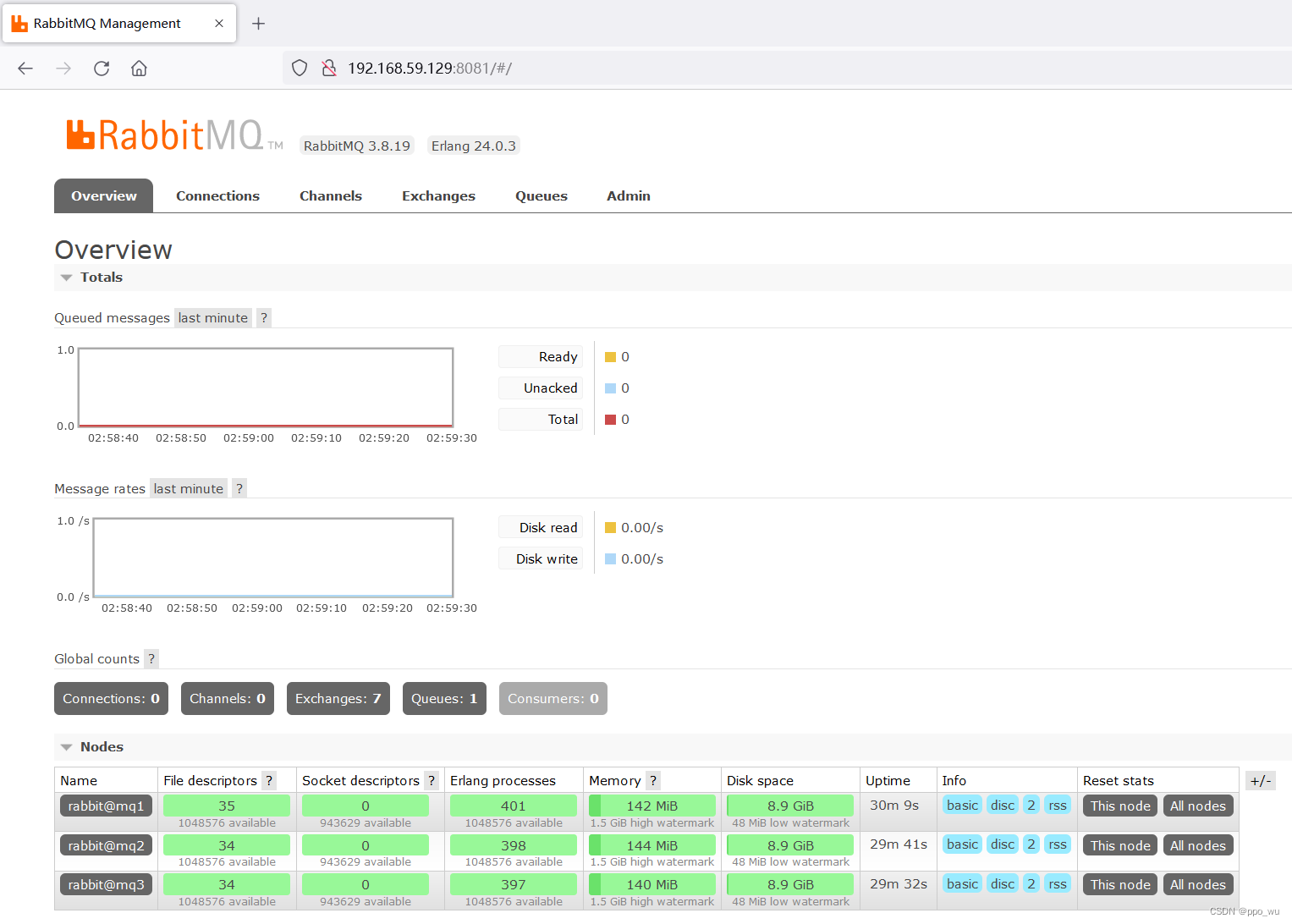
Task: Click the Queued messages chart
Action: 266,388
